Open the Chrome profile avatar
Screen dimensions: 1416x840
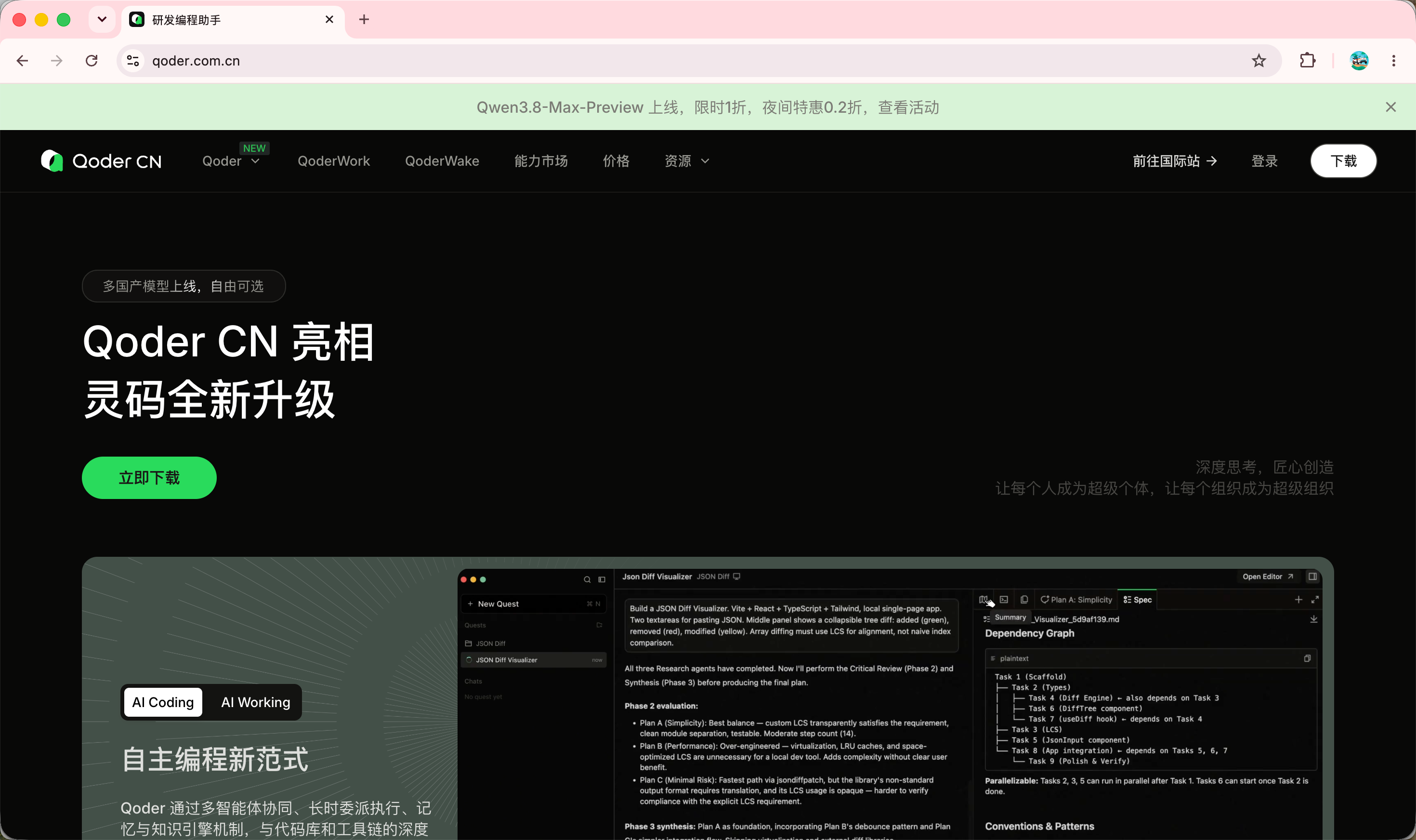1359,61
